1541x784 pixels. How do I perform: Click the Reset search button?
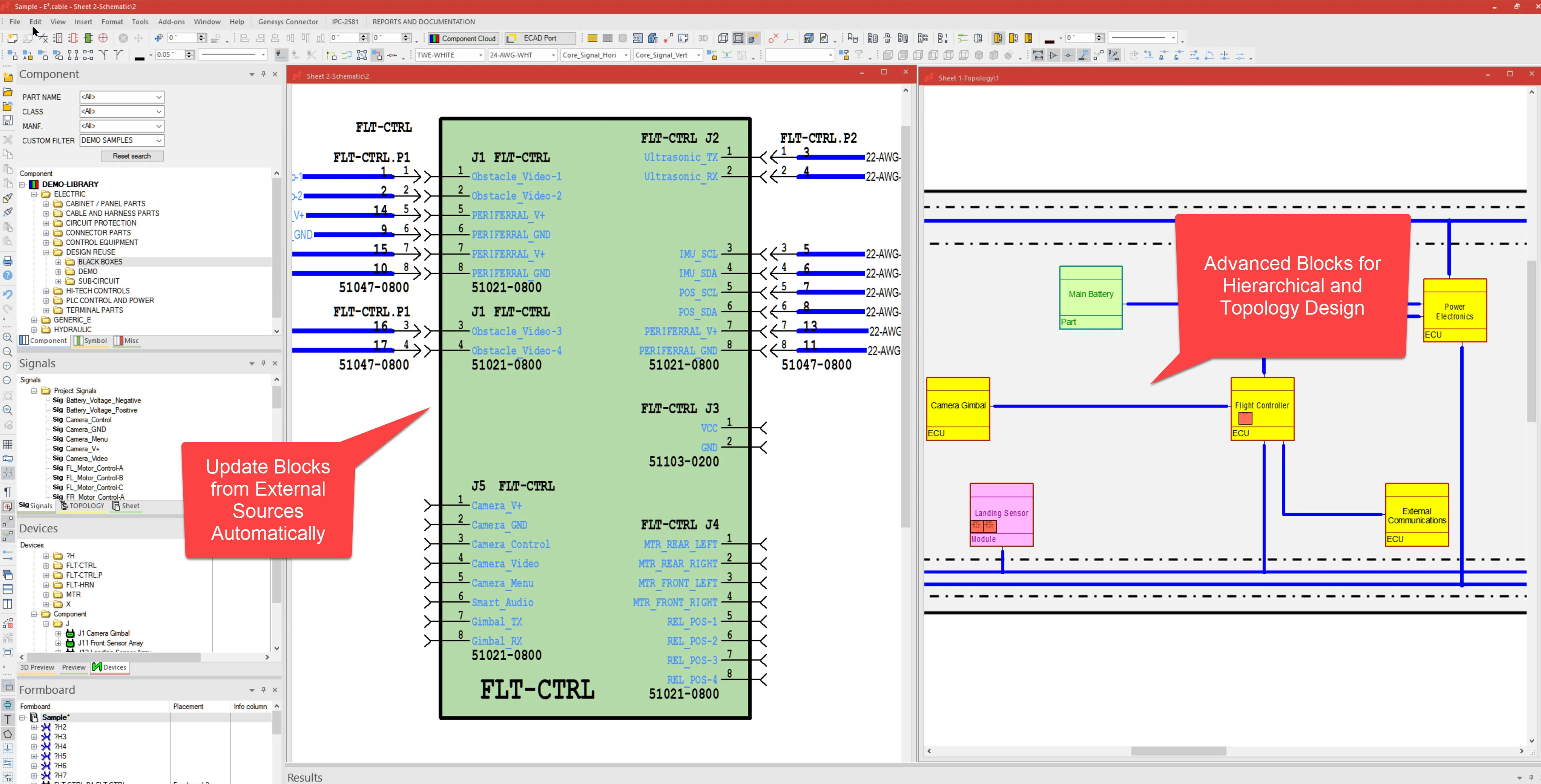132,156
